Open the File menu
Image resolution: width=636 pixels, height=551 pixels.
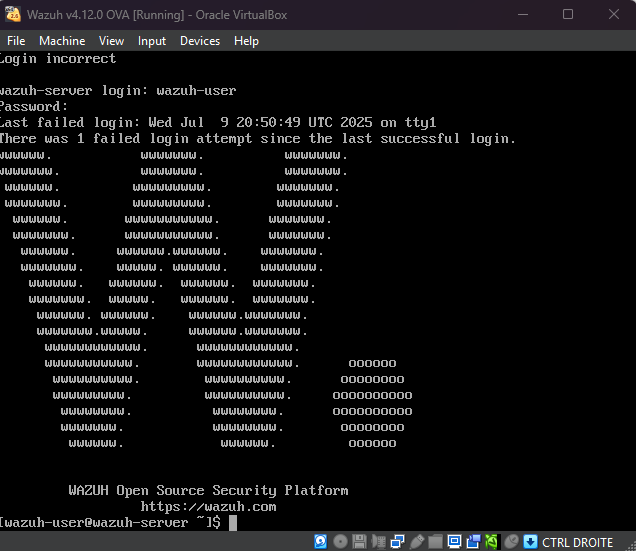click(16, 41)
